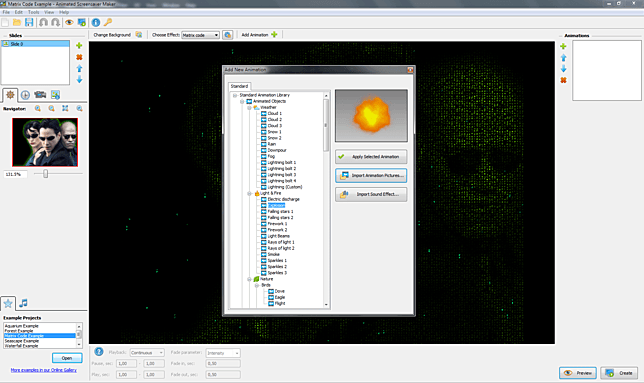Add a slide with the green plus

click(x=79, y=46)
